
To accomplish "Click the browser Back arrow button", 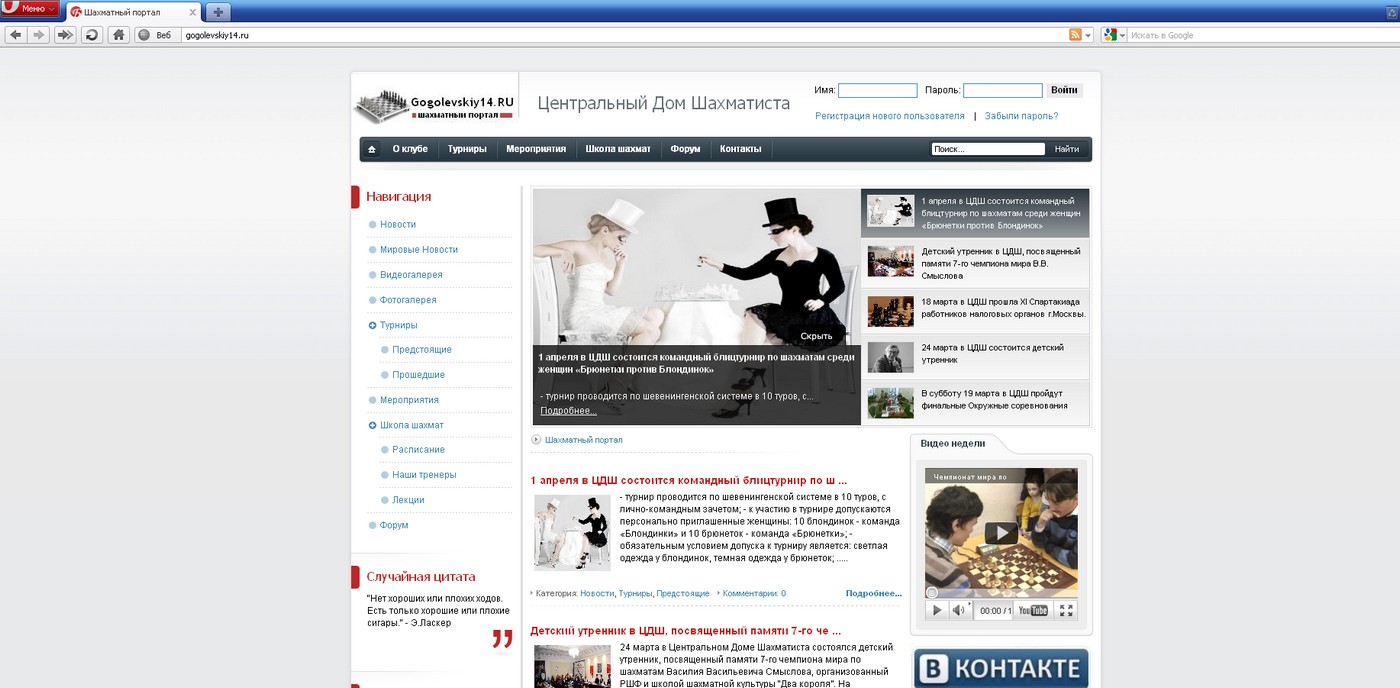I will pos(15,35).
